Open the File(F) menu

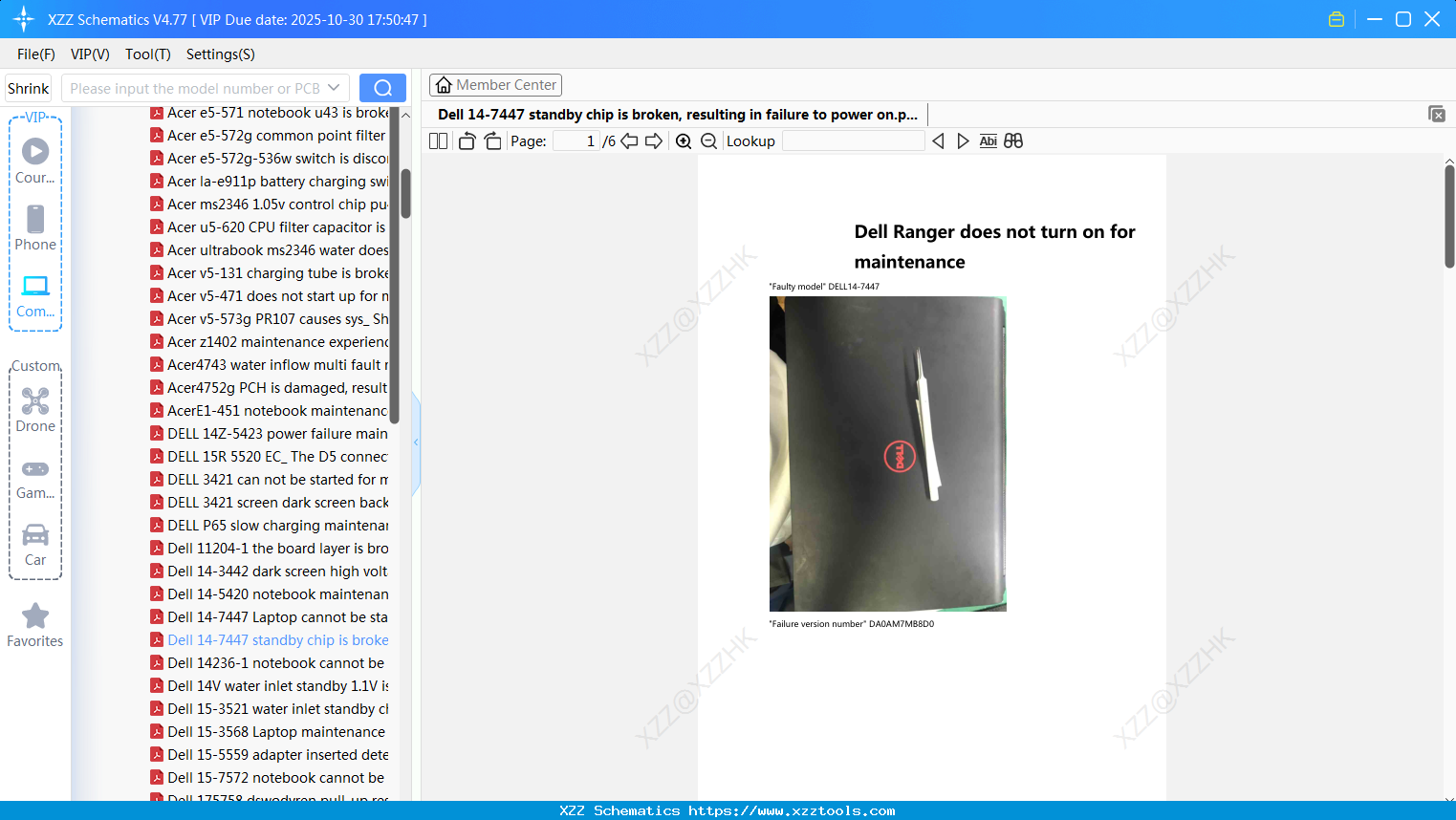click(36, 54)
